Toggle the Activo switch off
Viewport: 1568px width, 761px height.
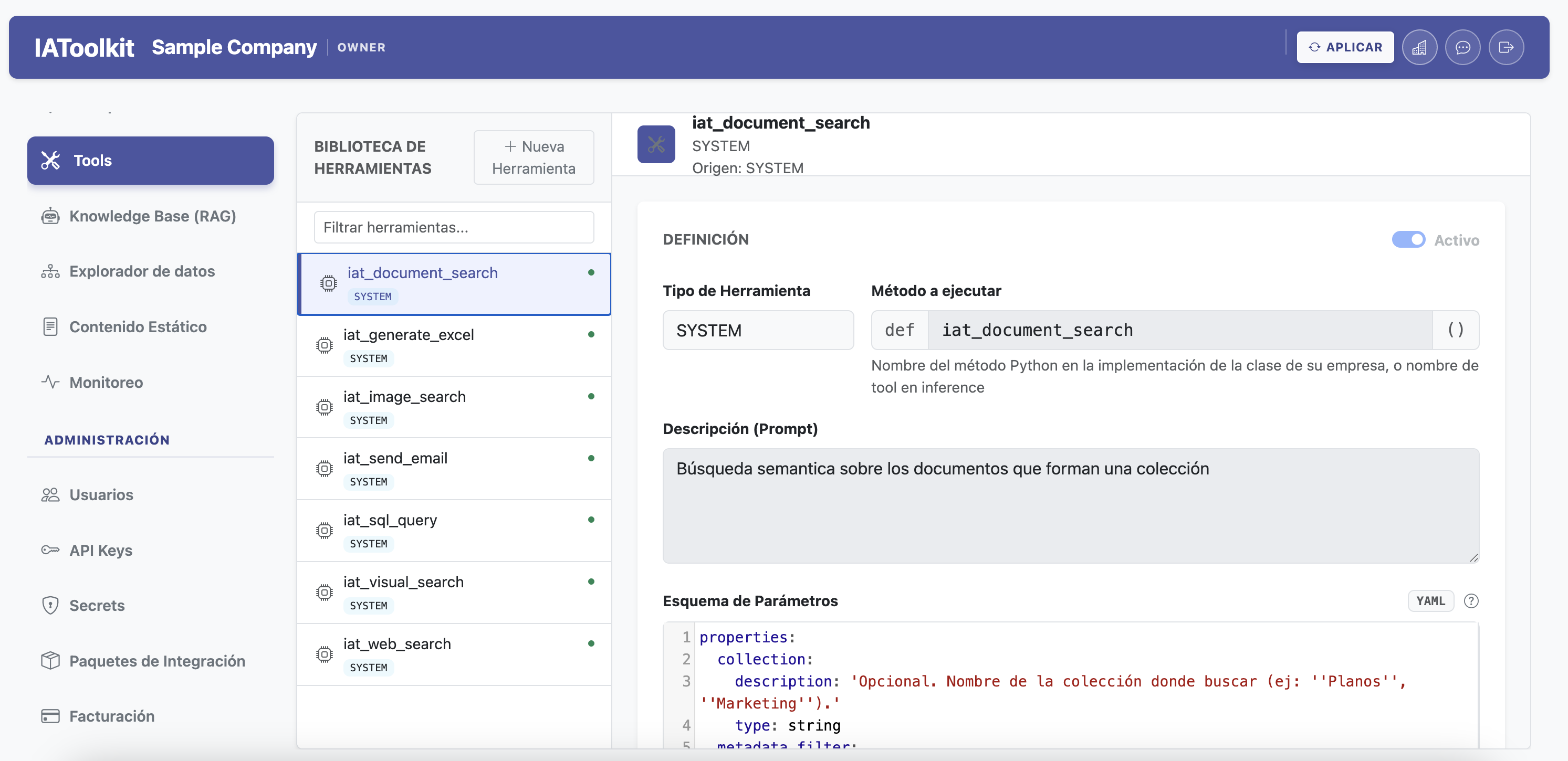click(1408, 240)
